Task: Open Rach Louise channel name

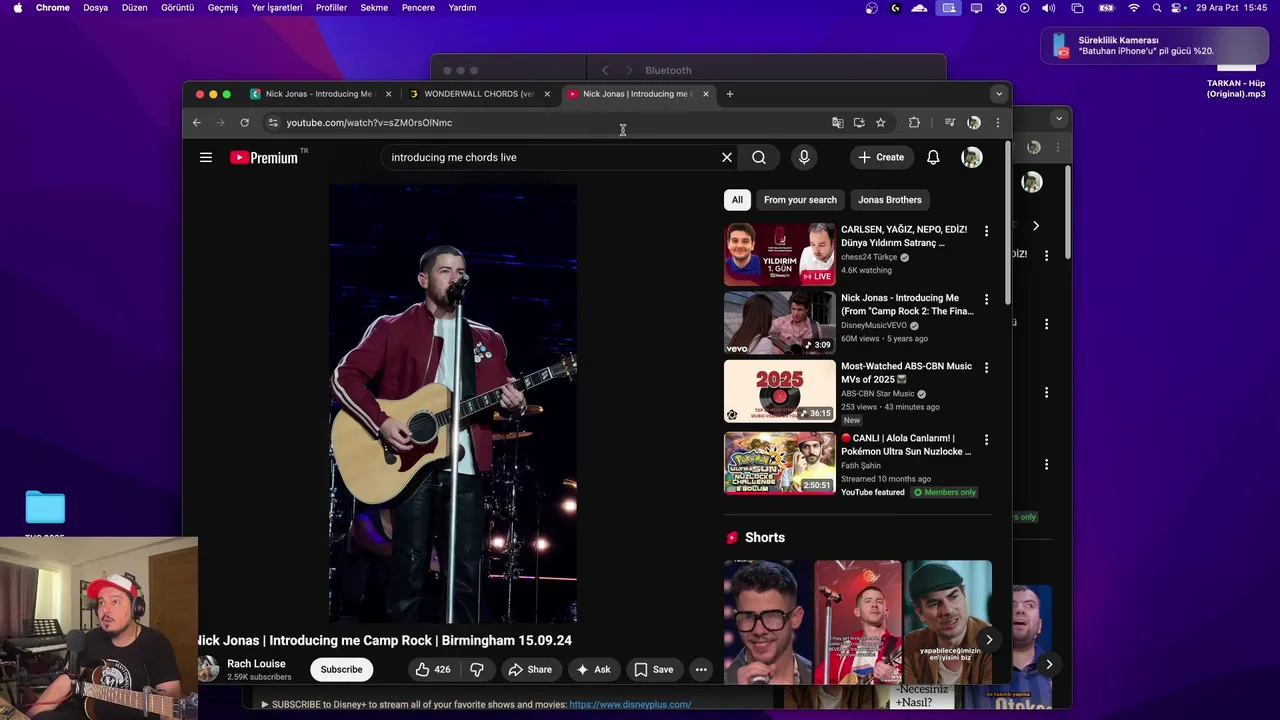Action: (x=256, y=664)
